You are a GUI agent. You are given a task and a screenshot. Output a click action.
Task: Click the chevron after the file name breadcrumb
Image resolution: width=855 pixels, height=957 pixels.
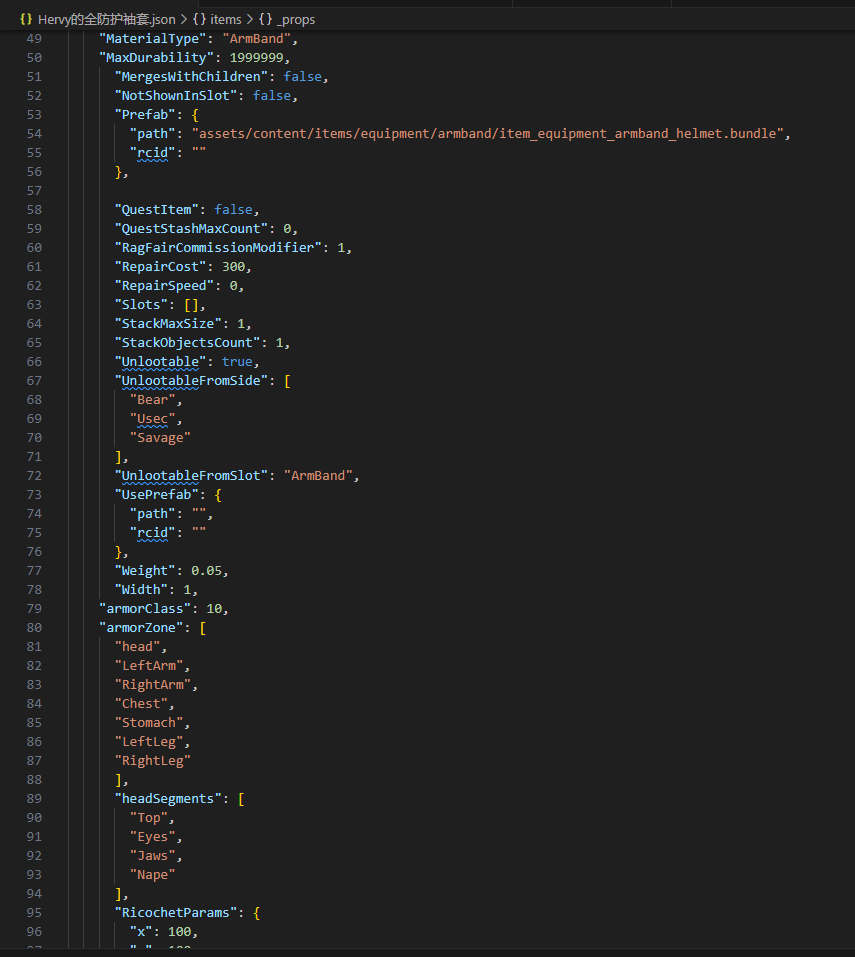[184, 19]
